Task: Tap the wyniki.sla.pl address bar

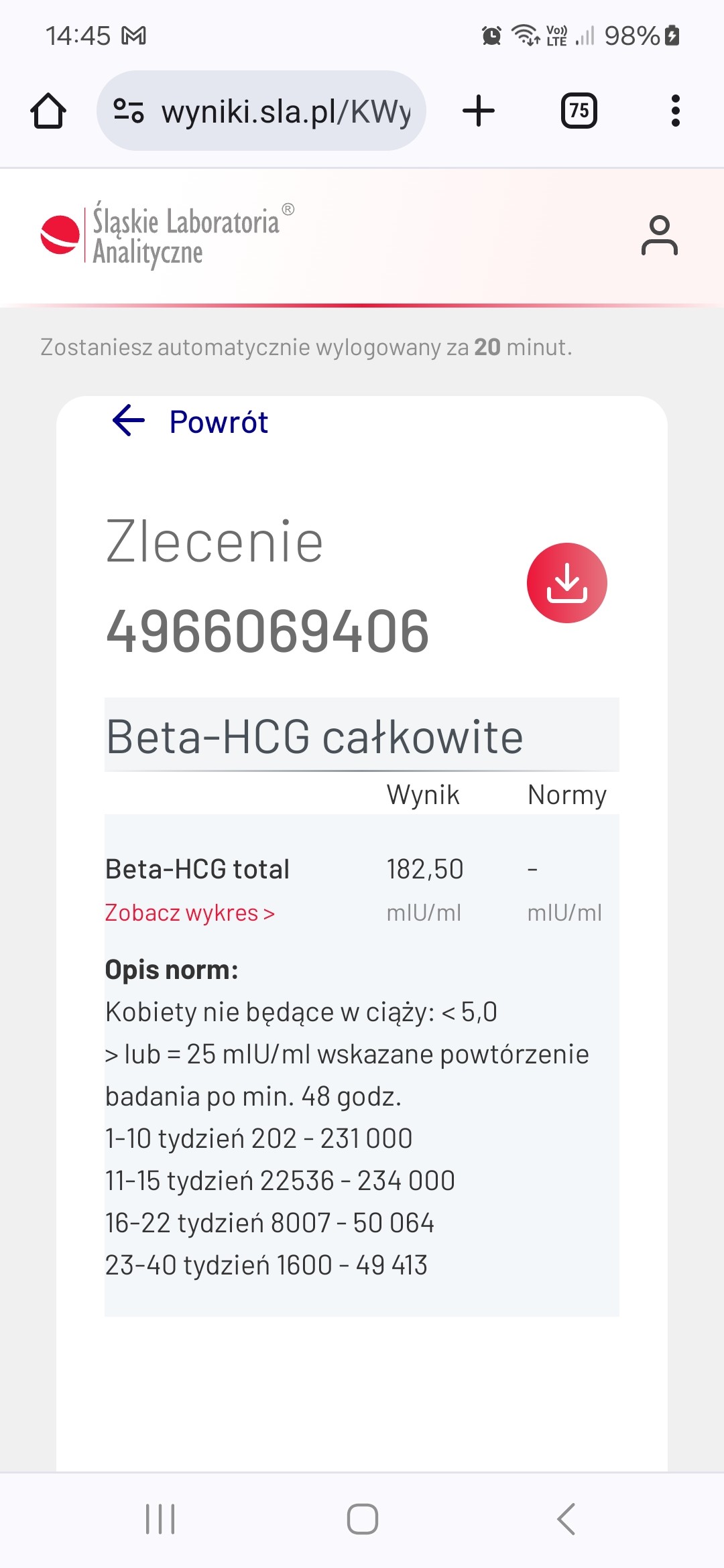Action: coord(285,111)
